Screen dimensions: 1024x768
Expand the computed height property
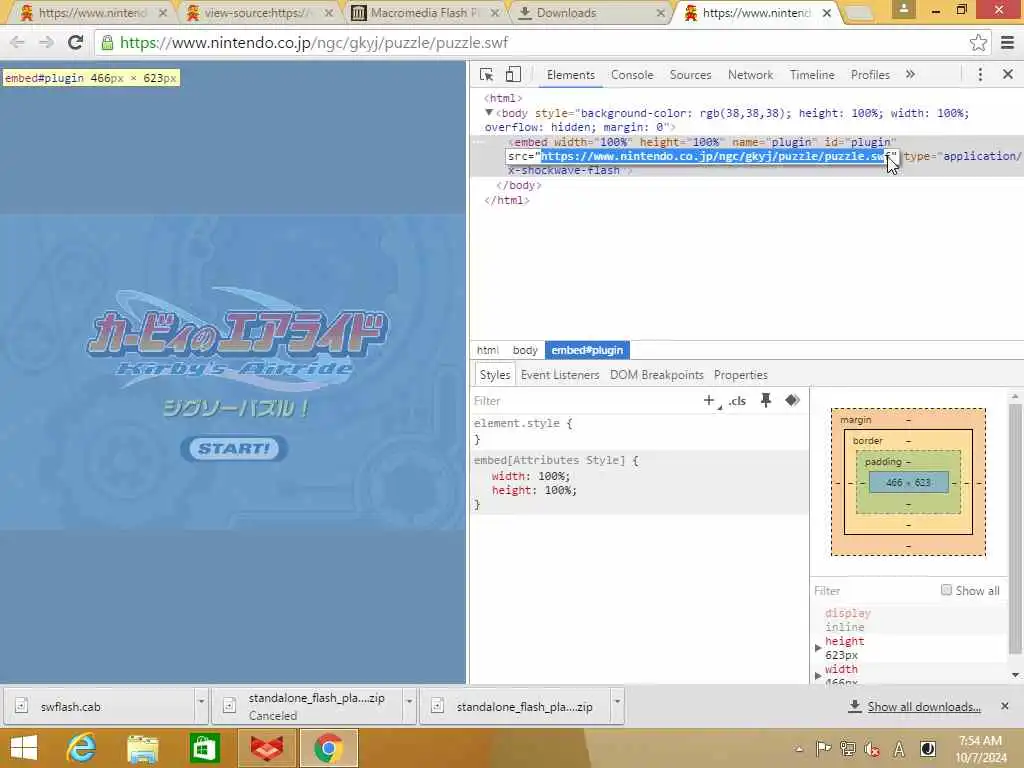[x=818, y=648]
